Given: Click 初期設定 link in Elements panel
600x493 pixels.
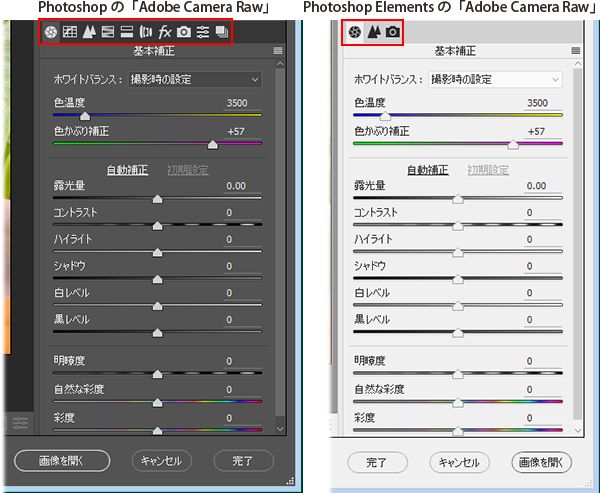Looking at the screenshot, I should point(488,170).
